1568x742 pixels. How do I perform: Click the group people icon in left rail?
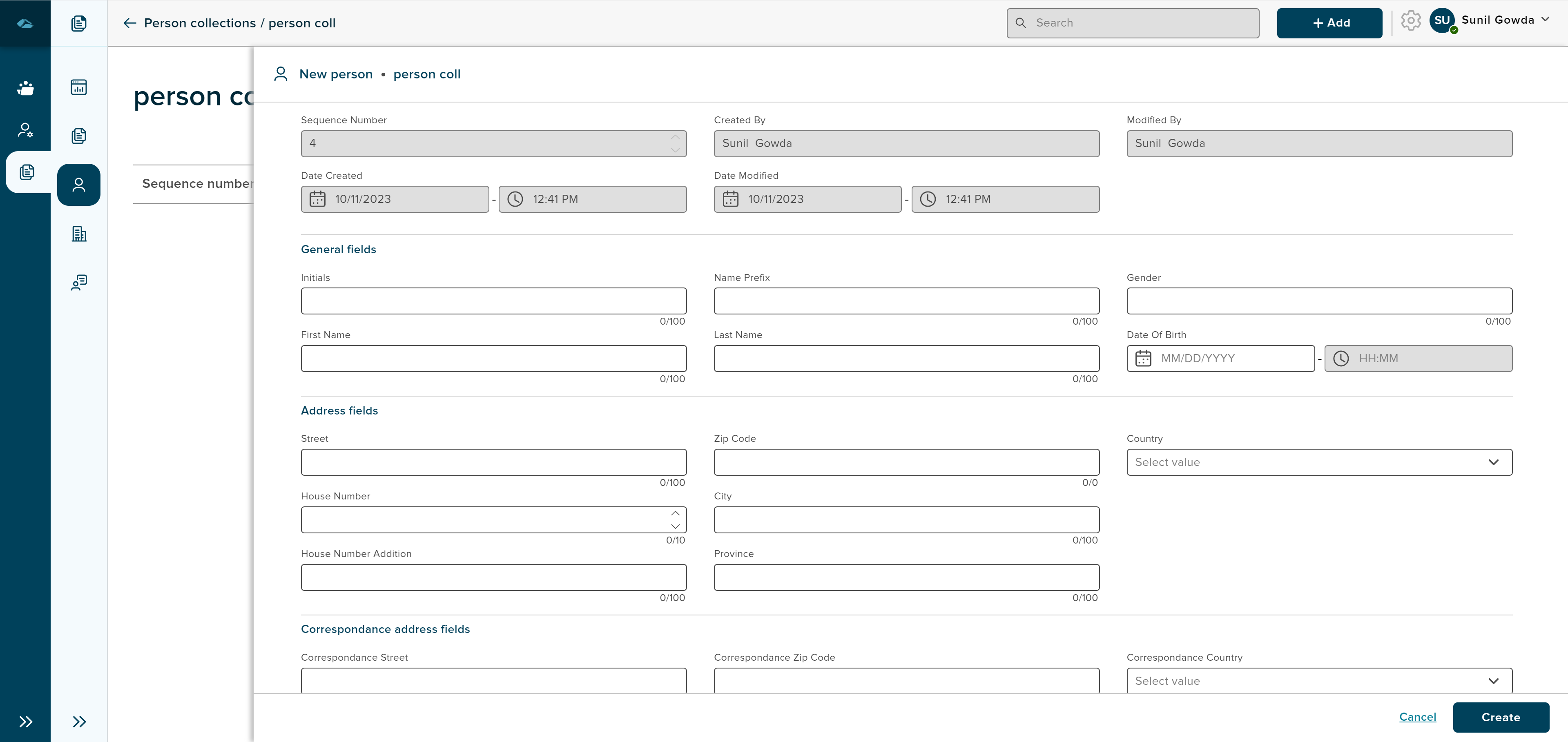point(25,88)
